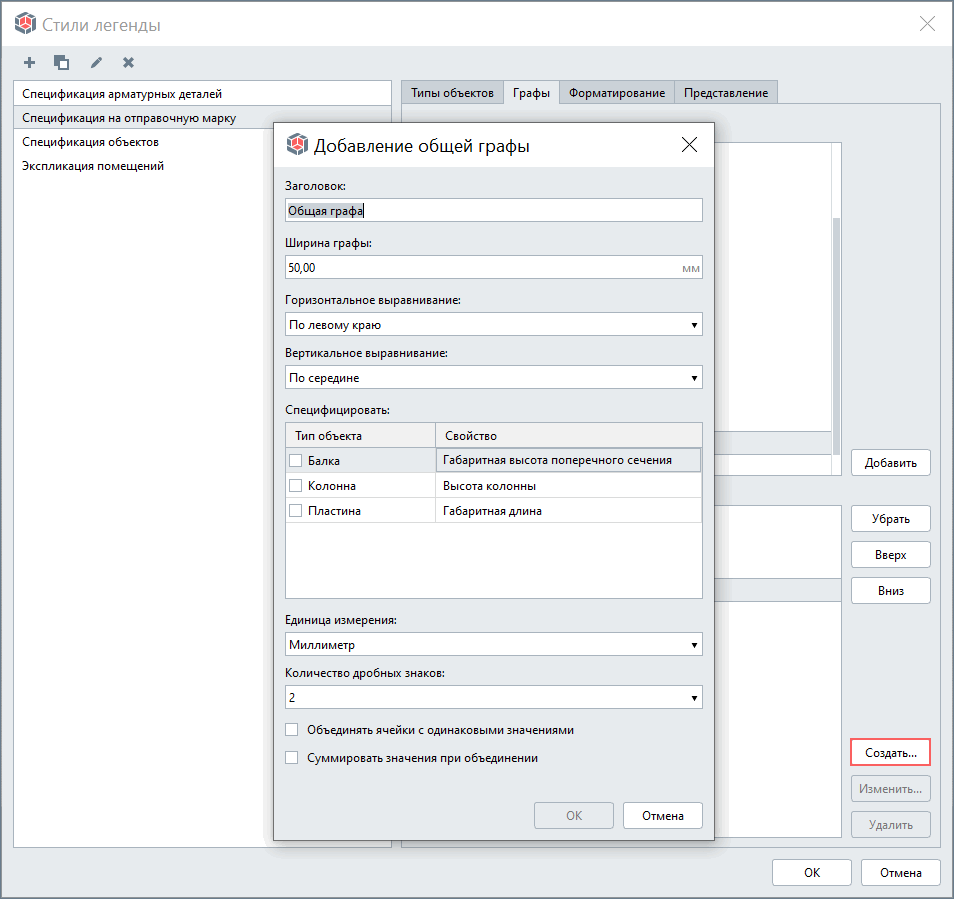The image size is (954, 899).
Task: Click the Удалить button
Action: point(891,825)
